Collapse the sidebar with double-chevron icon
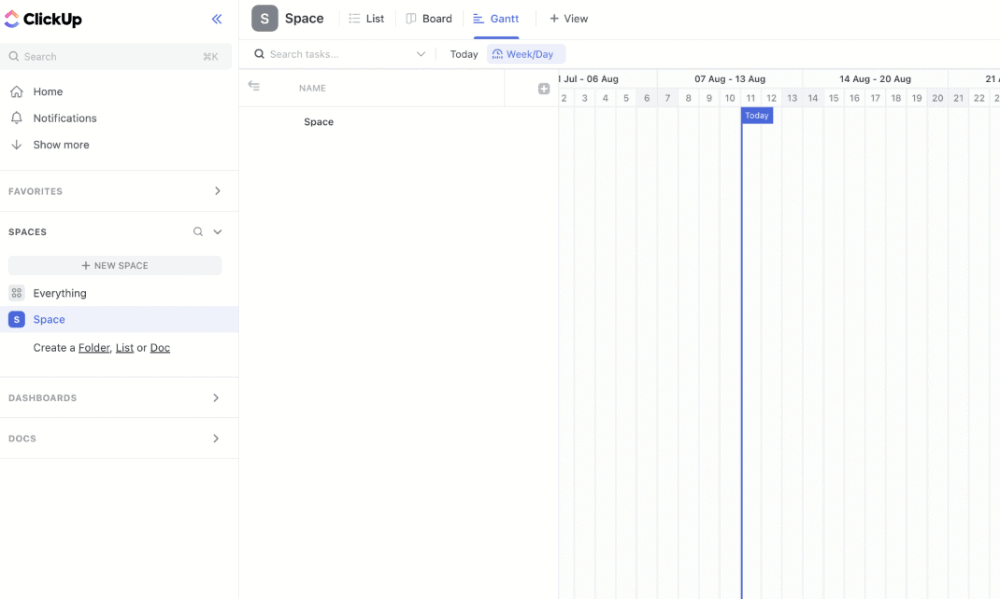 [x=217, y=19]
